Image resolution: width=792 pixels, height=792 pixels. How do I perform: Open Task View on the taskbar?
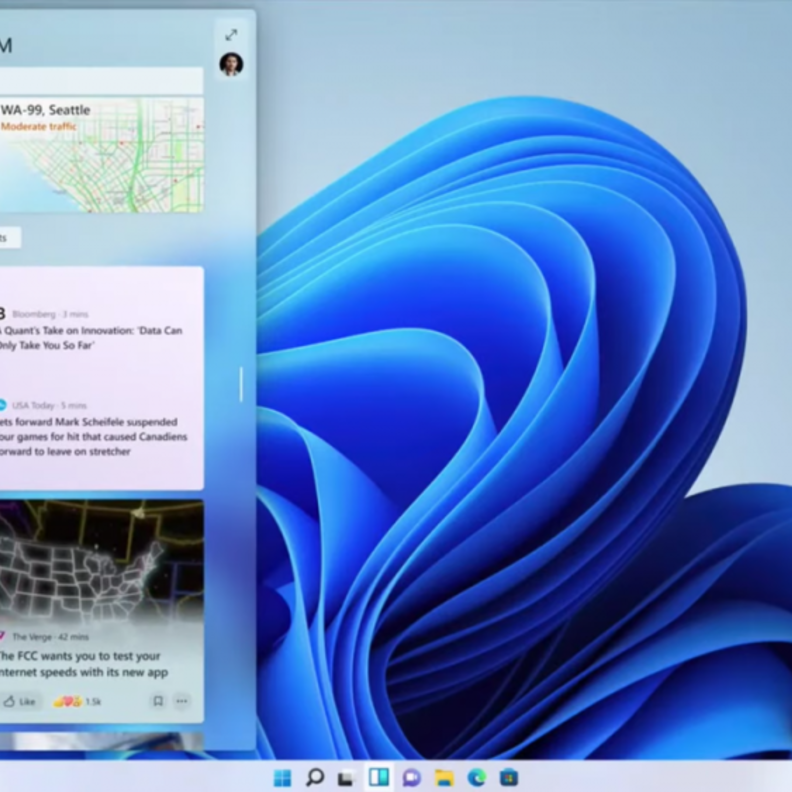coord(346,777)
